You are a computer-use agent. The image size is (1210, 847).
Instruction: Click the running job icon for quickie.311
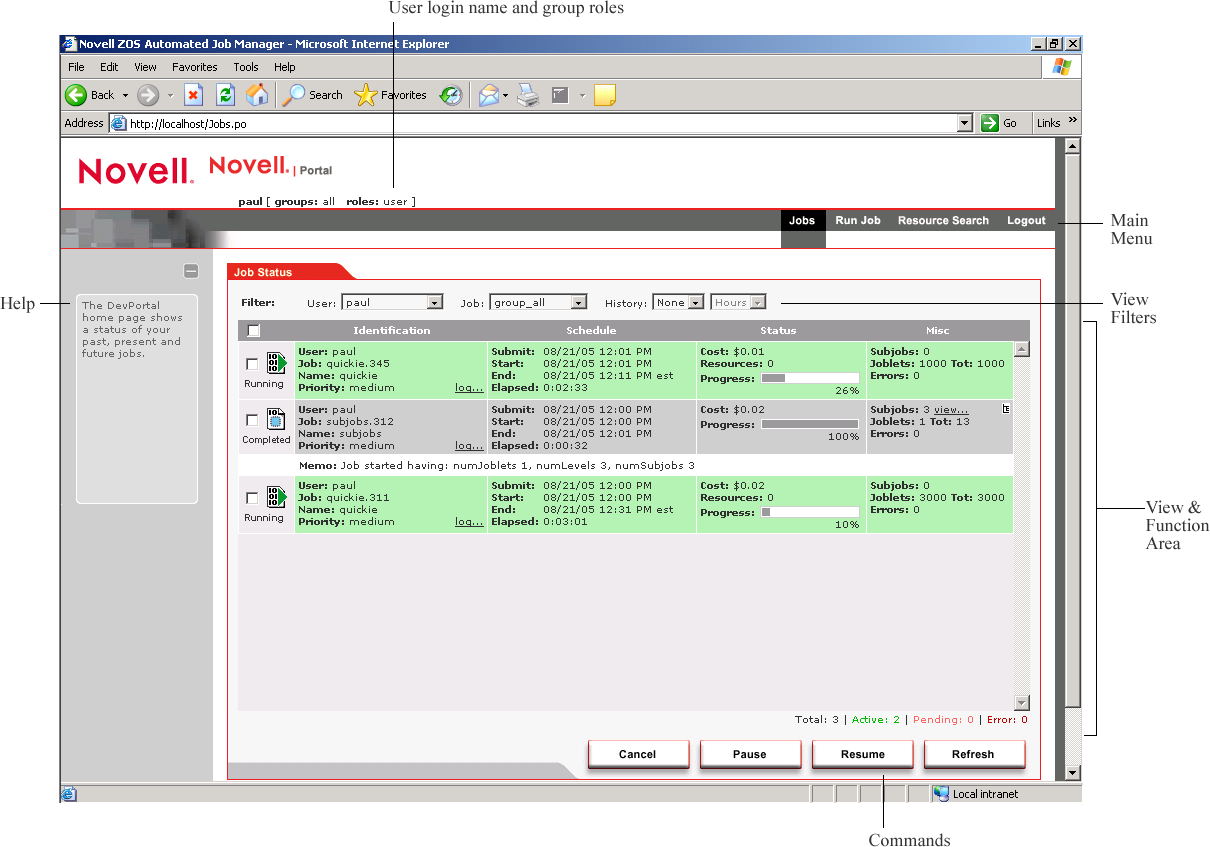click(276, 498)
